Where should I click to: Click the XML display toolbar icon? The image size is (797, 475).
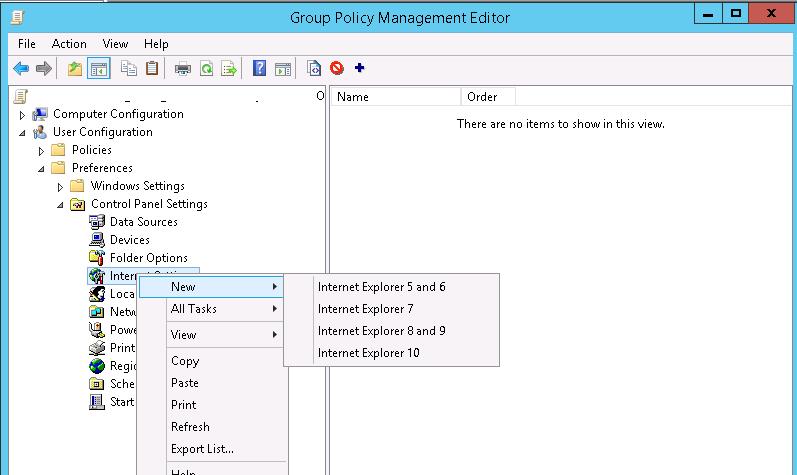314,68
